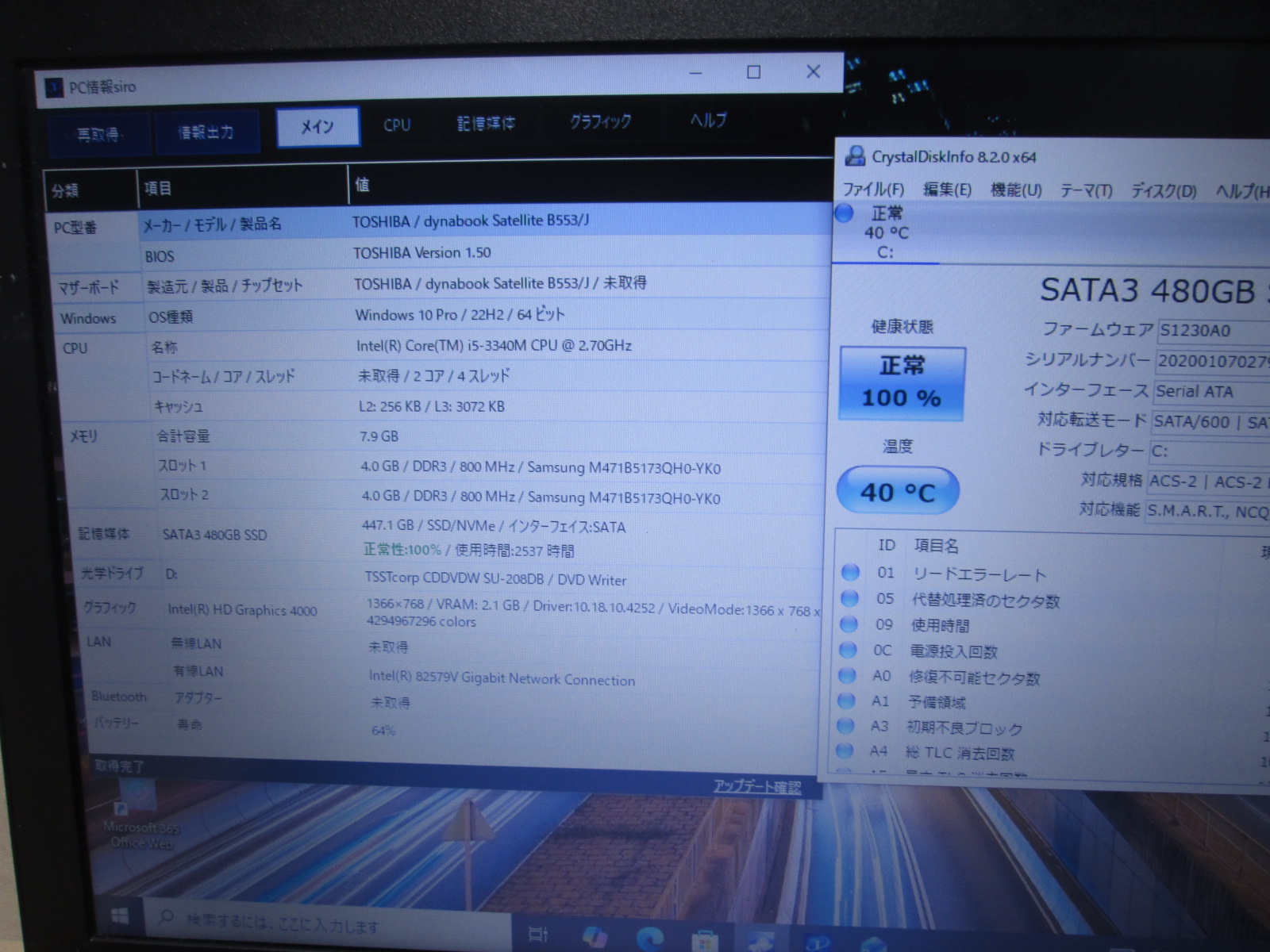
Task: Select the TOSHIBA Version 1.50 BIOS value
Action: (422, 253)
